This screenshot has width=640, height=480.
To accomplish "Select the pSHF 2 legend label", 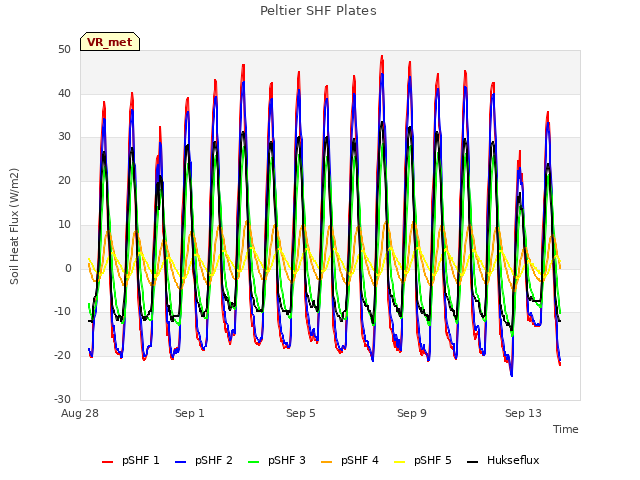I will point(214,460).
